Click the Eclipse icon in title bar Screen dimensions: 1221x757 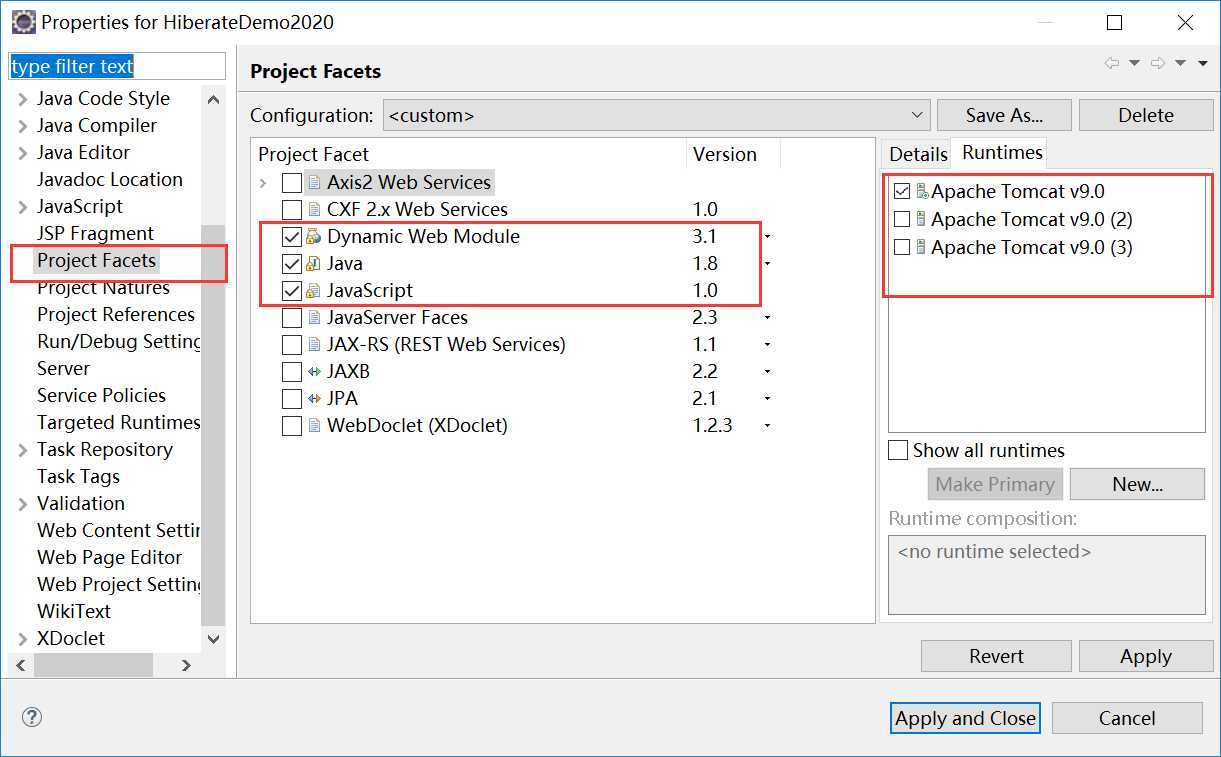click(x=23, y=21)
